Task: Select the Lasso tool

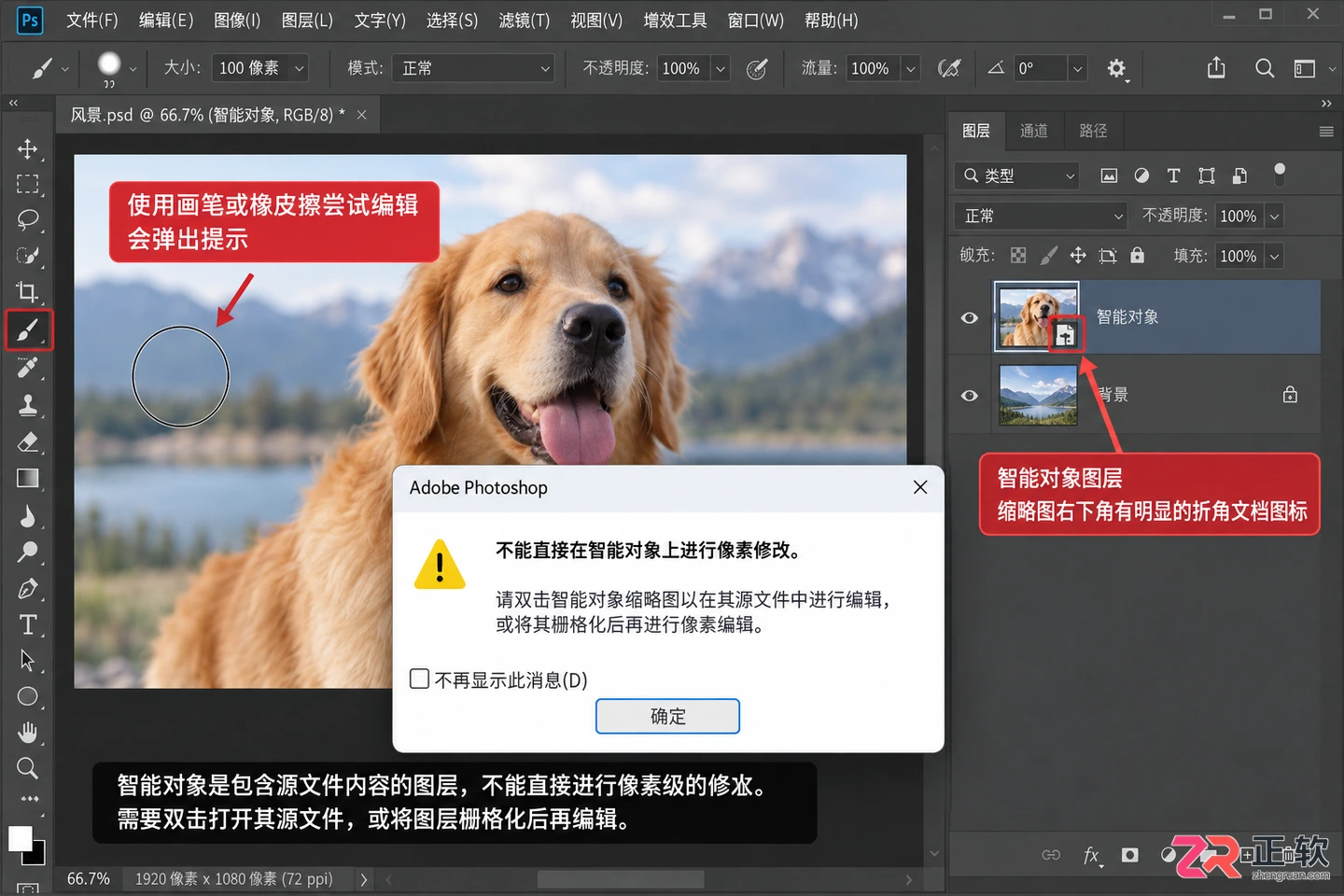Action: point(28,219)
